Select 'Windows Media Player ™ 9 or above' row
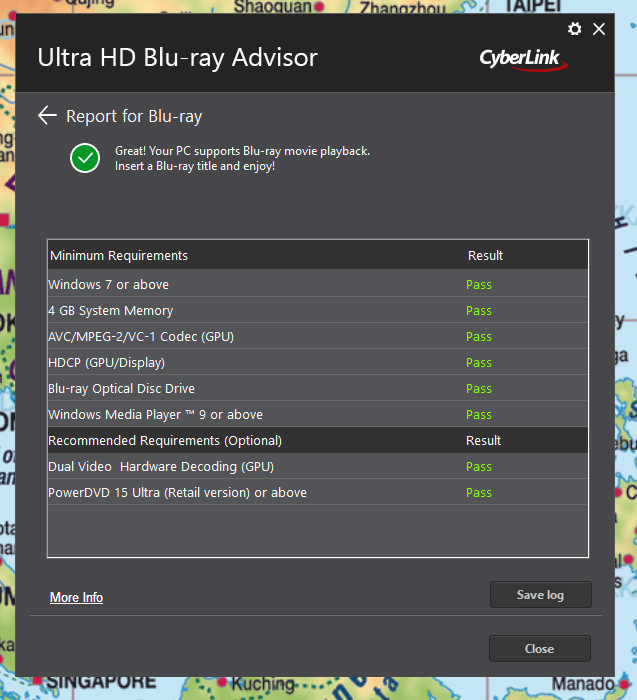 (317, 414)
